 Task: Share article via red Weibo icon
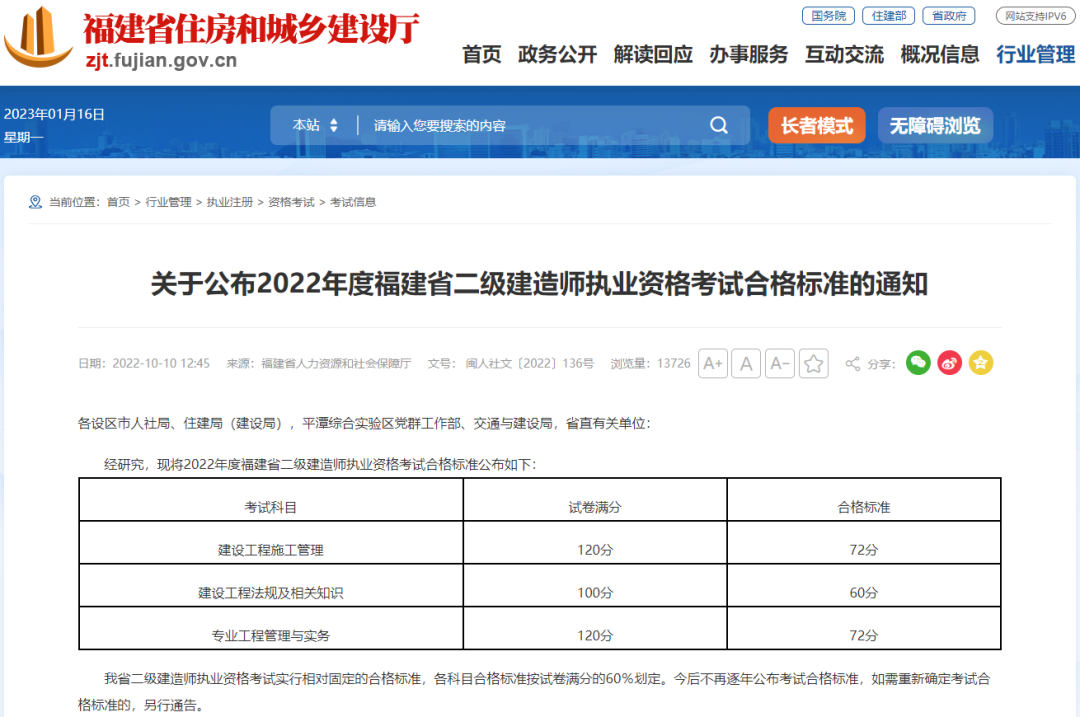[949, 363]
